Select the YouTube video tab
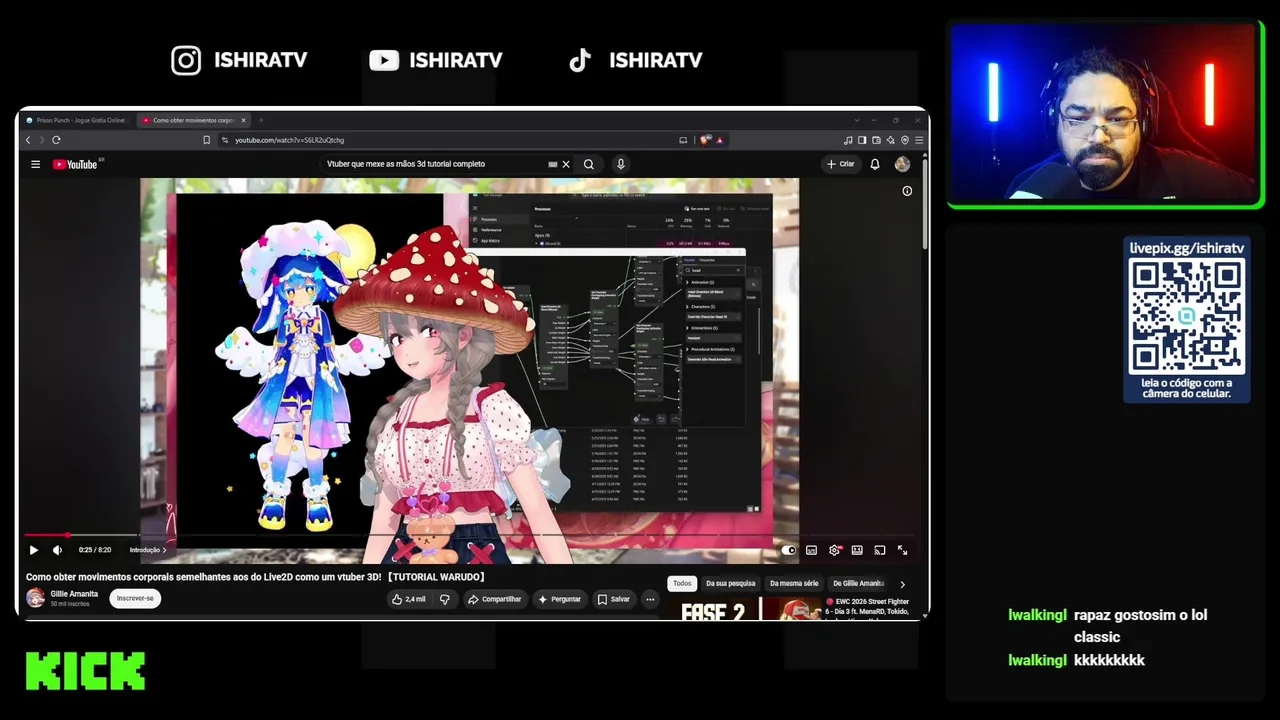The width and height of the screenshot is (1280, 720). [x=193, y=120]
